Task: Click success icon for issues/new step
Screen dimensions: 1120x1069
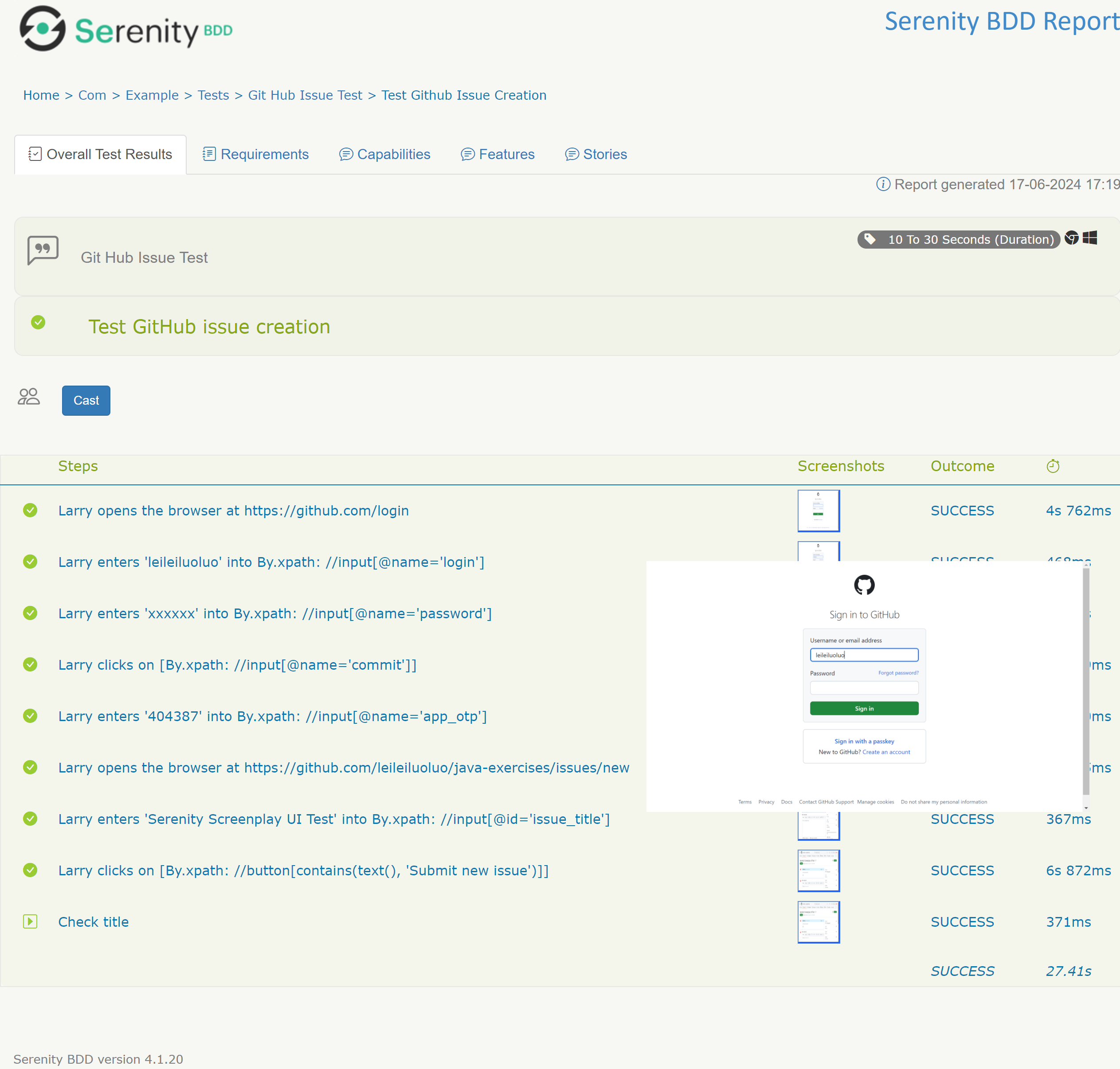Action: pyautogui.click(x=30, y=767)
